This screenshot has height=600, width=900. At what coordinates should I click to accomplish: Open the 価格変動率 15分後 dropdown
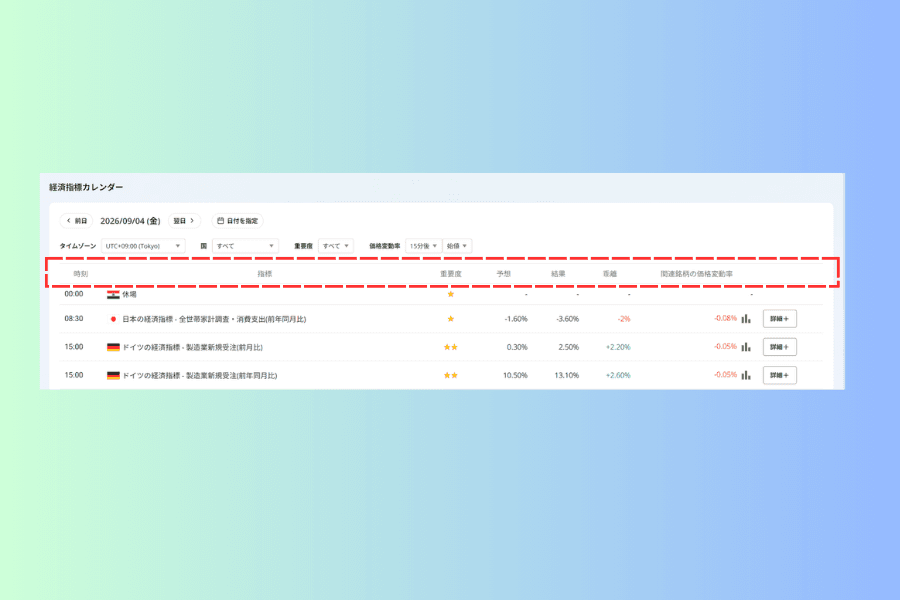[x=424, y=246]
